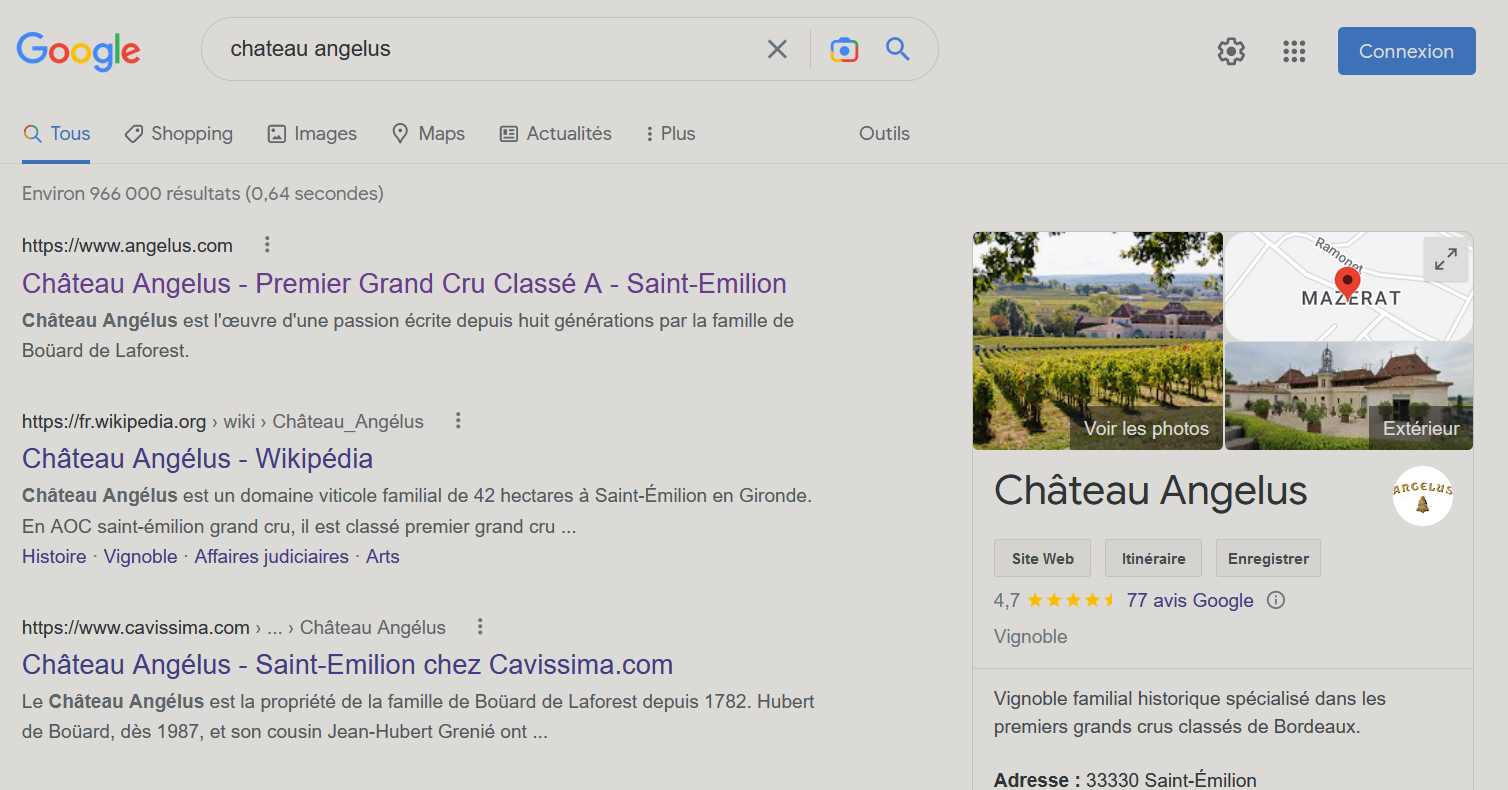This screenshot has width=1508, height=790.
Task: Click the info icon next to reviews
Action: coord(1276,600)
